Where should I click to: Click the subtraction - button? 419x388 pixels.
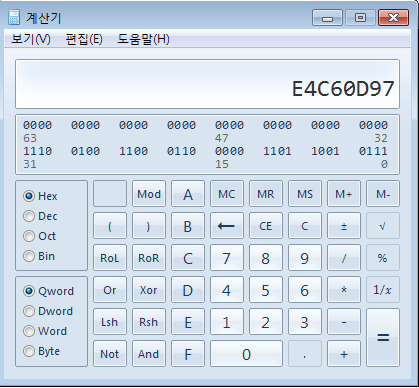[x=344, y=322]
